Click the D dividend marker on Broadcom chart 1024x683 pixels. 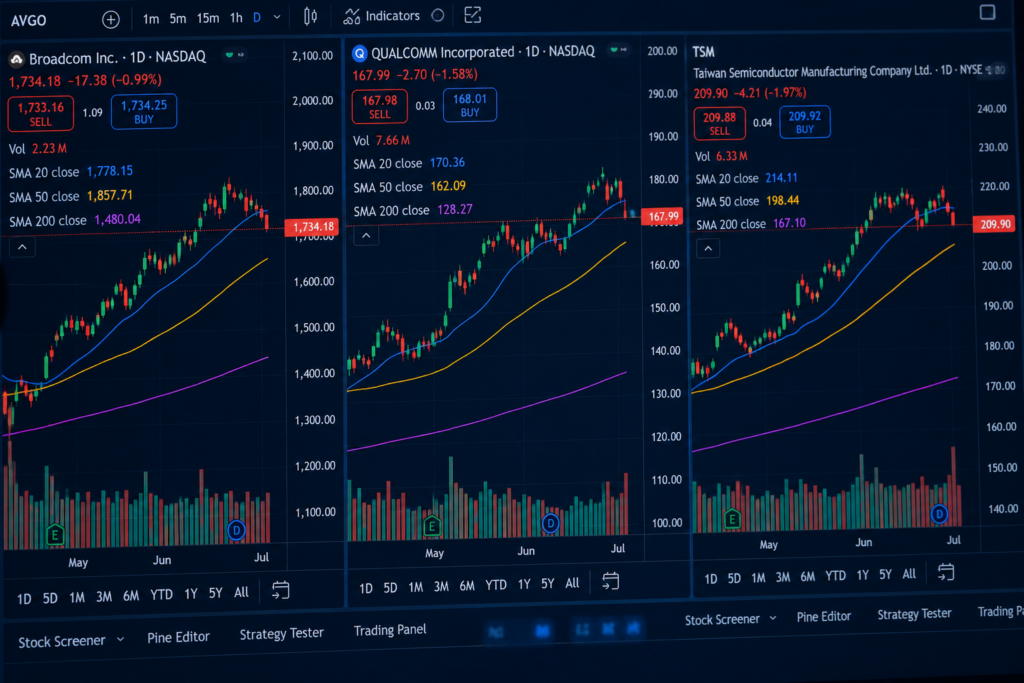(236, 530)
